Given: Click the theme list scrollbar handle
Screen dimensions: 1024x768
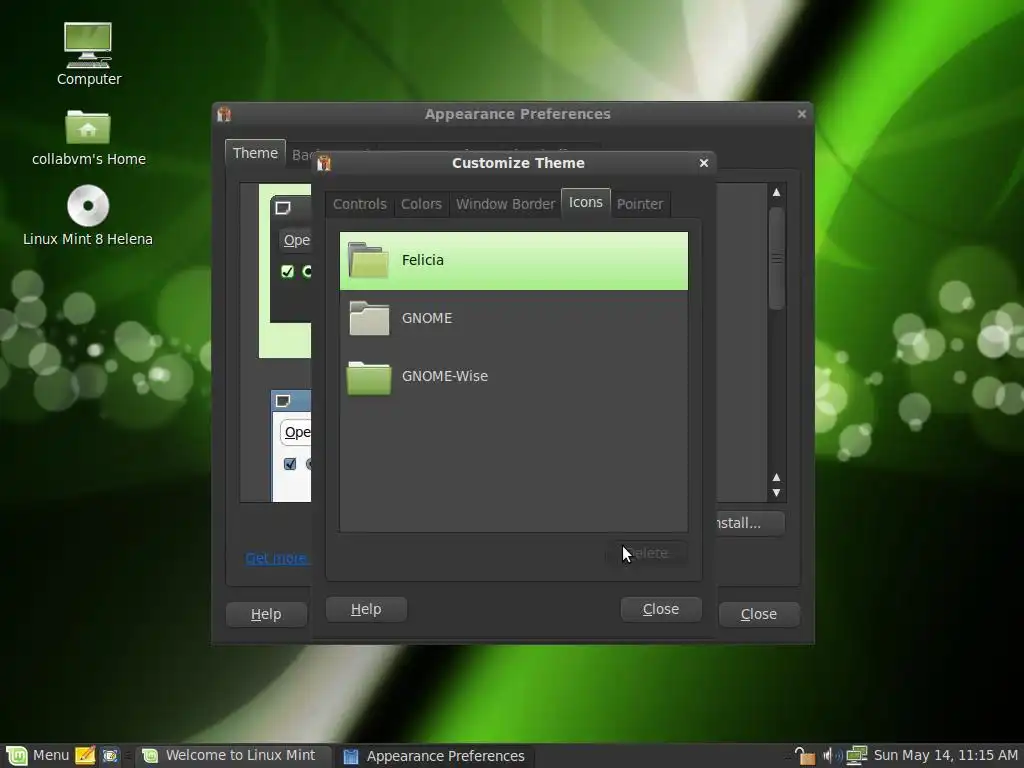Looking at the screenshot, I should tap(776, 259).
